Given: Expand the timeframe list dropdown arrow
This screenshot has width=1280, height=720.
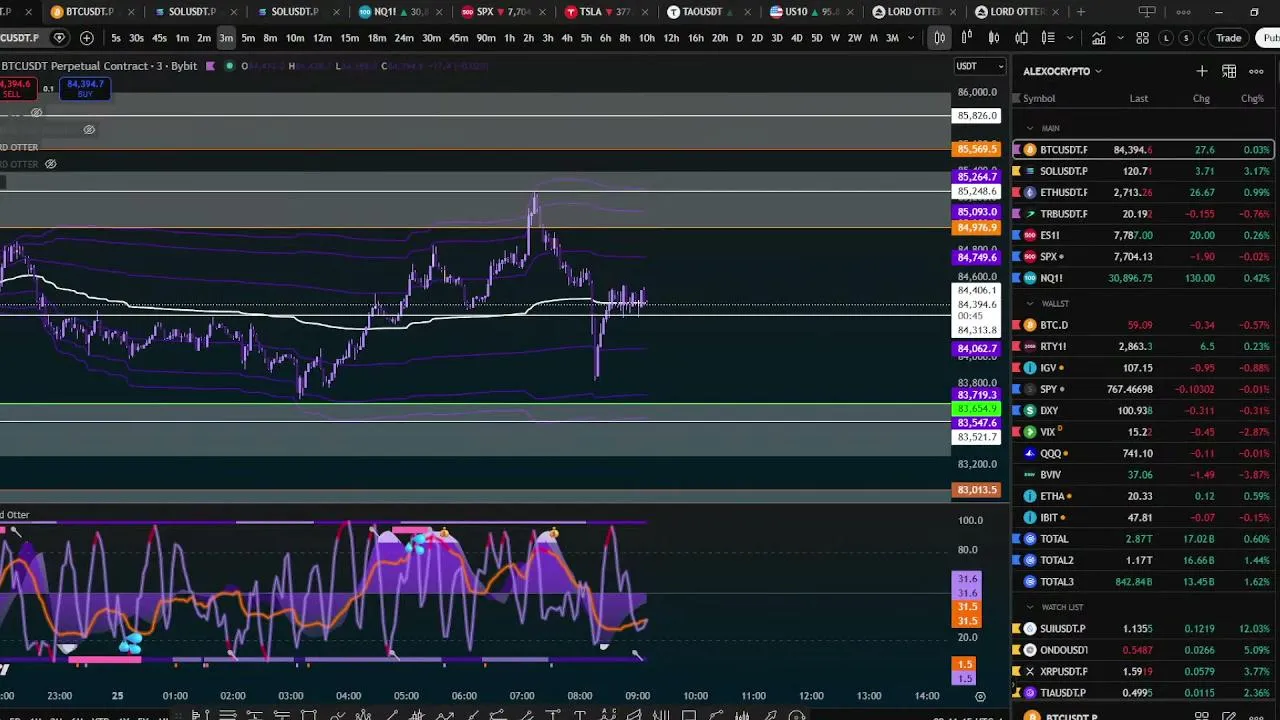Looking at the screenshot, I should click(x=911, y=38).
